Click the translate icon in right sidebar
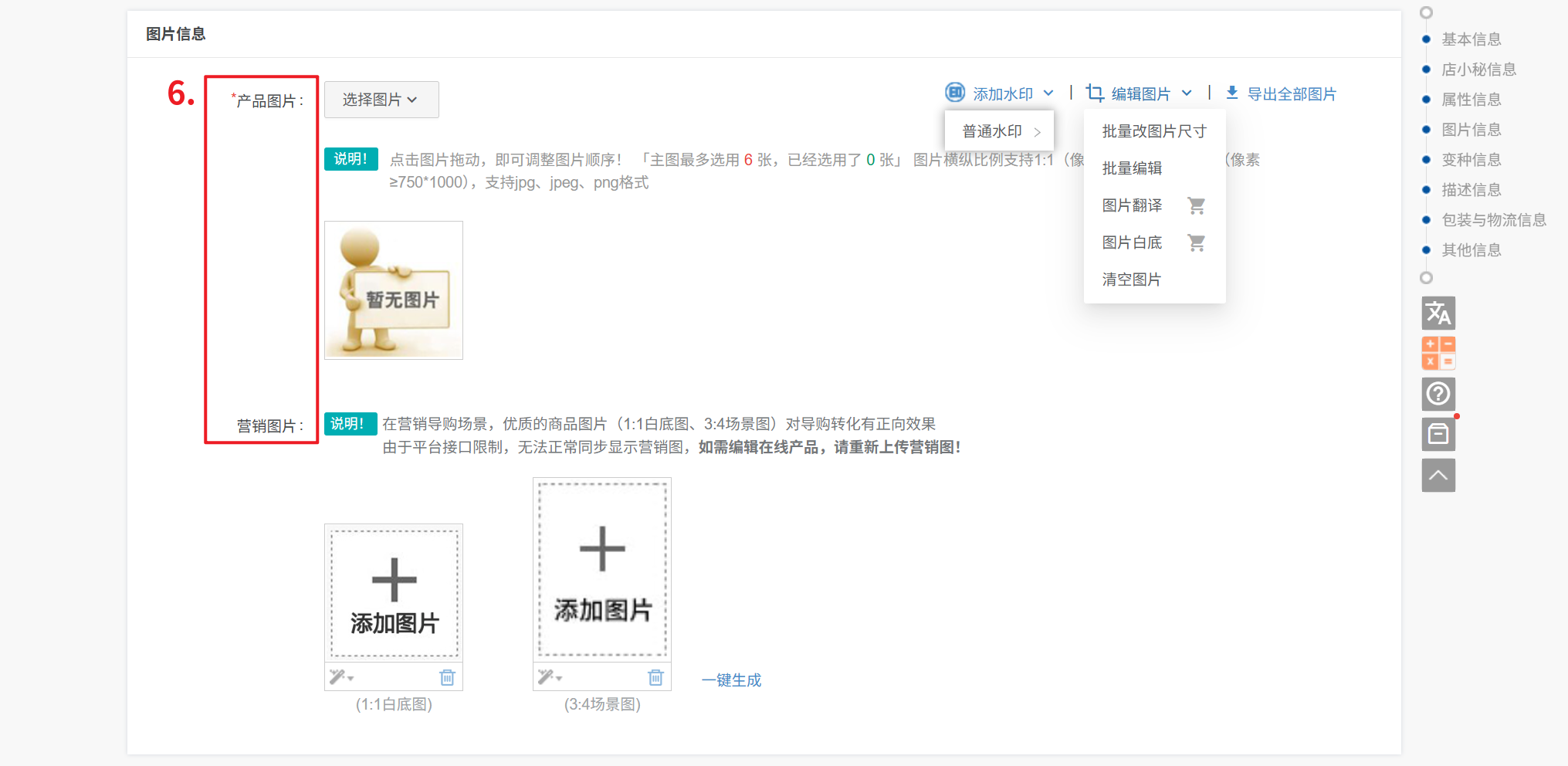 [1438, 314]
